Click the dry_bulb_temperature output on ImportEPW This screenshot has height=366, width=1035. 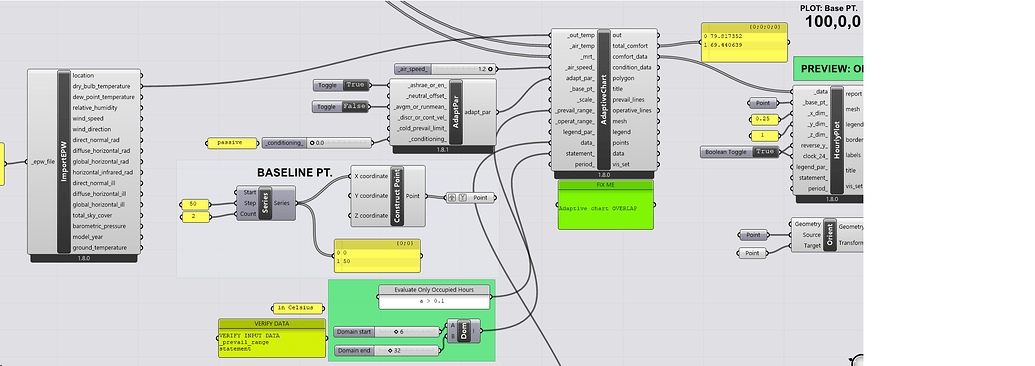(101, 86)
